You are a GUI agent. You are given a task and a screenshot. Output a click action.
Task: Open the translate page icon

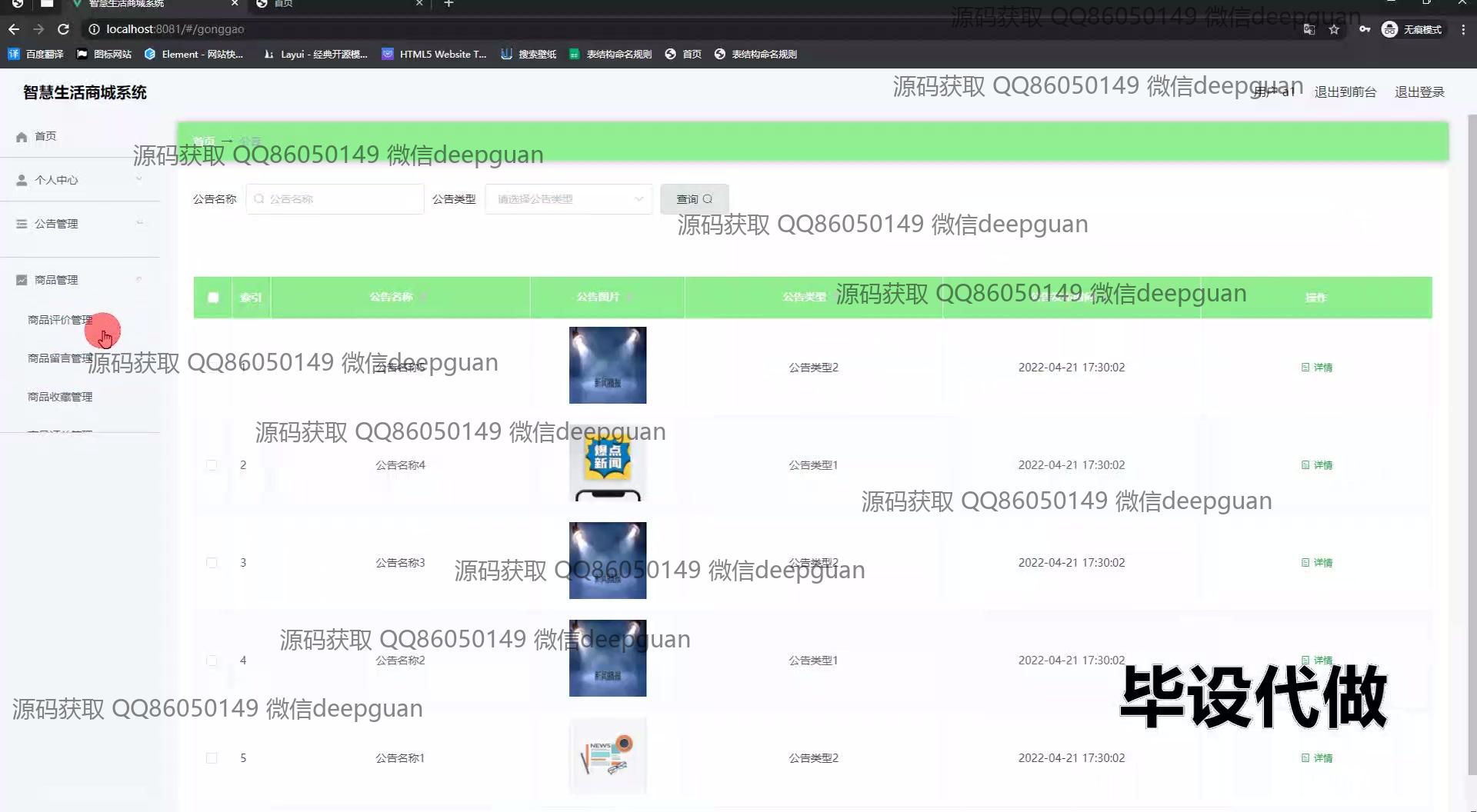point(1309,29)
